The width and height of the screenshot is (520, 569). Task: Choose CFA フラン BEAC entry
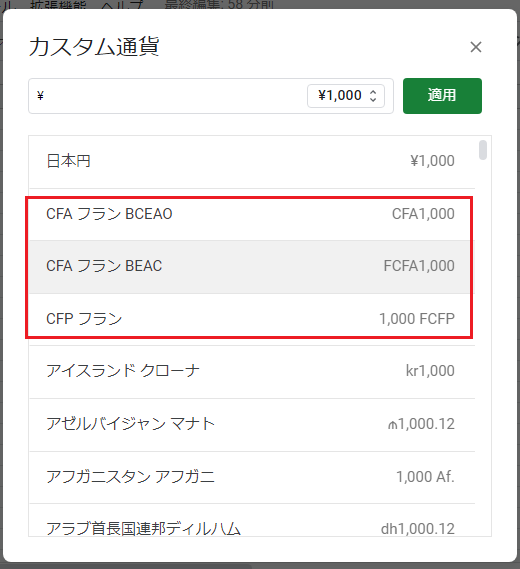pyautogui.click(x=252, y=267)
